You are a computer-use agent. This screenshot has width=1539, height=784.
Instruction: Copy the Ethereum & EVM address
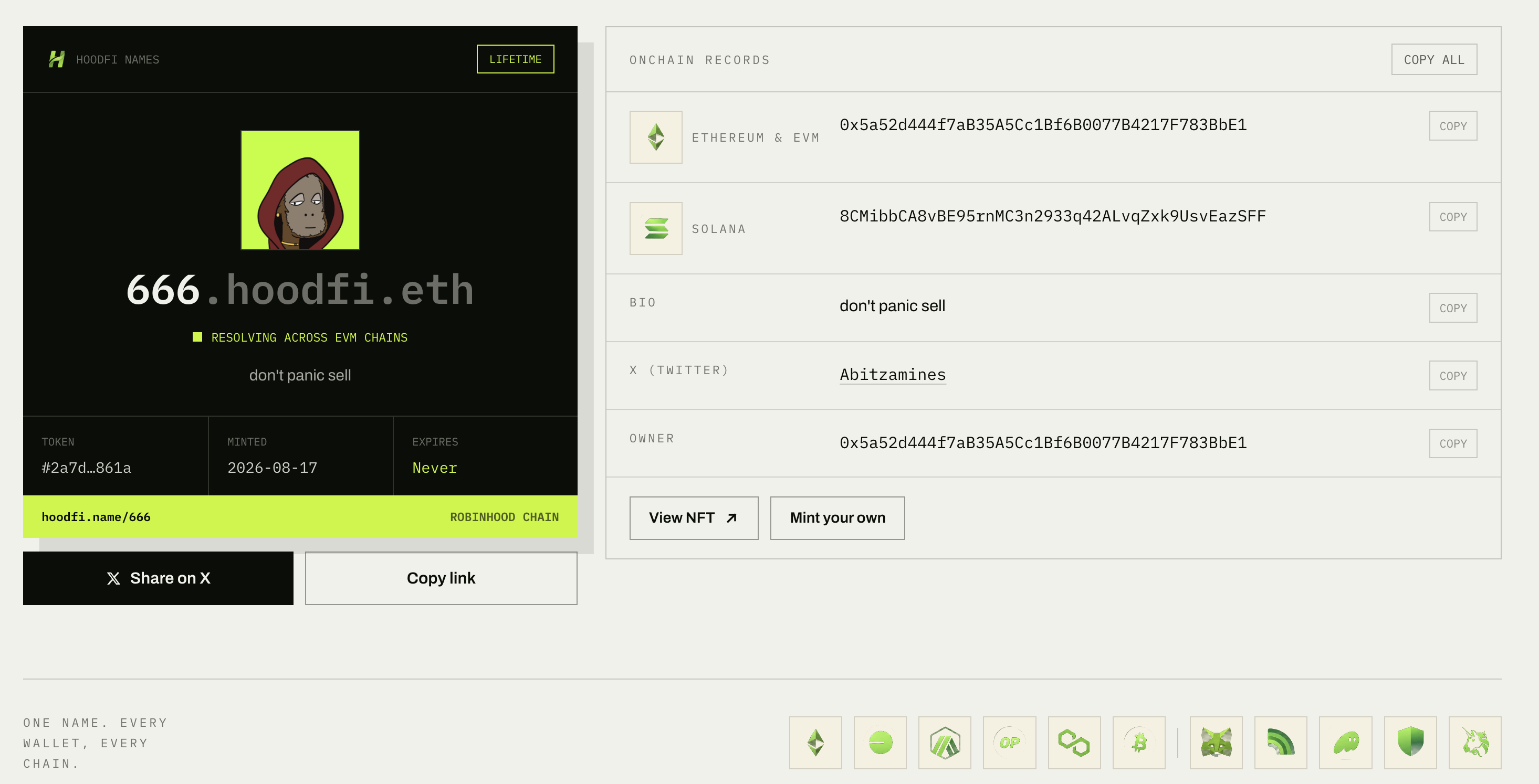1453,126
